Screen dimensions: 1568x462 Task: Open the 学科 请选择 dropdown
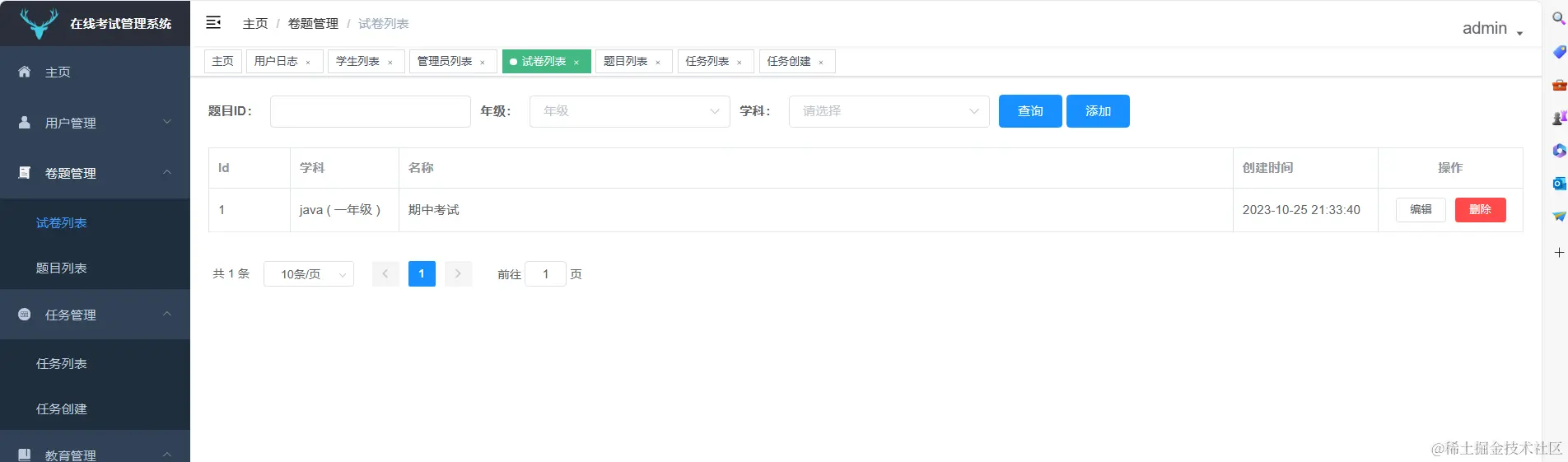pos(889,111)
